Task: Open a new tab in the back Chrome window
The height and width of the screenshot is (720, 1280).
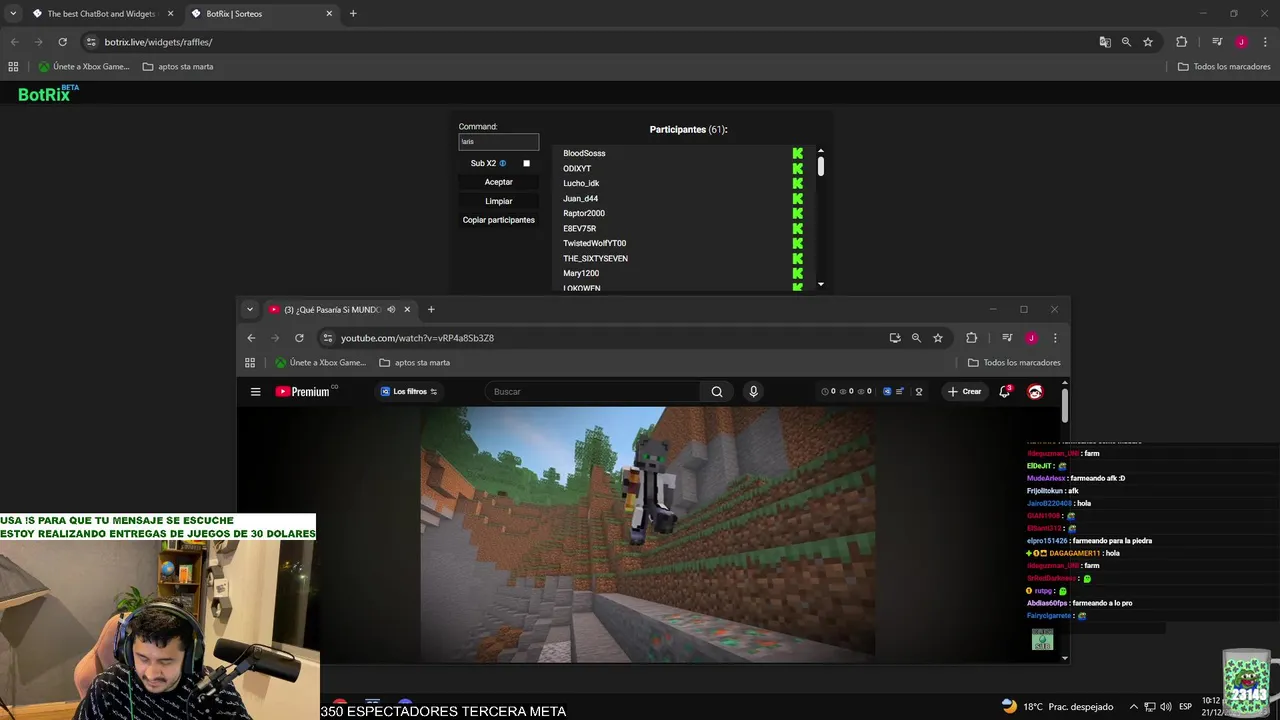Action: 353,14
